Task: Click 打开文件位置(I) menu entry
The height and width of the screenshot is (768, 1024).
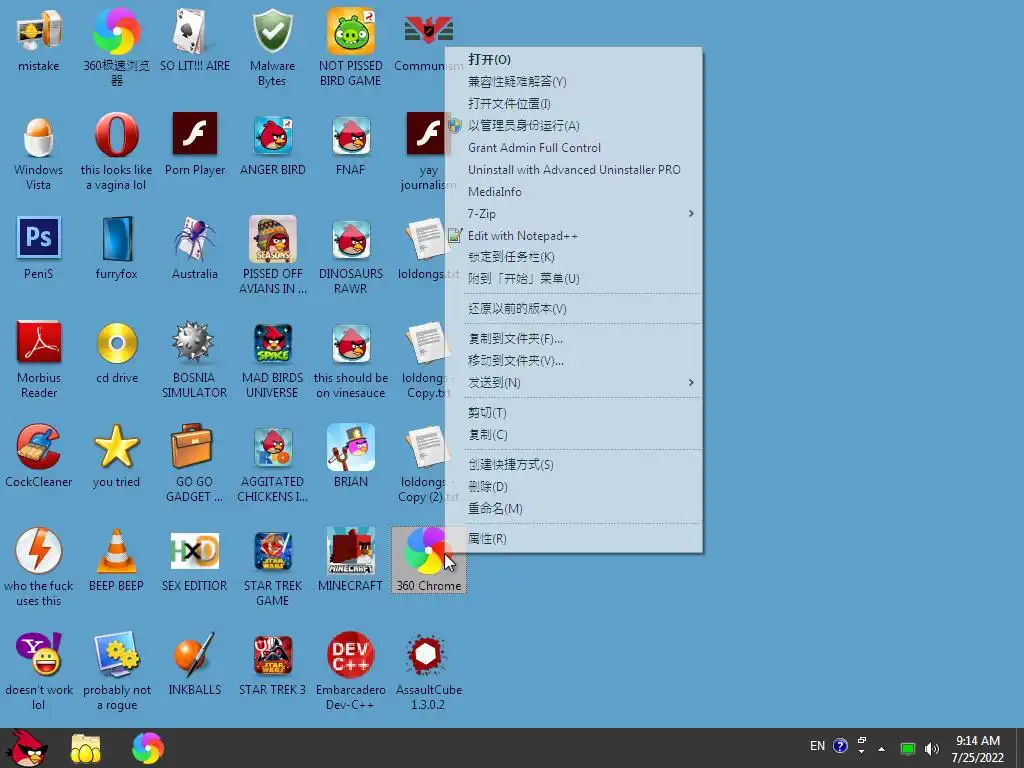Action: 573,104
